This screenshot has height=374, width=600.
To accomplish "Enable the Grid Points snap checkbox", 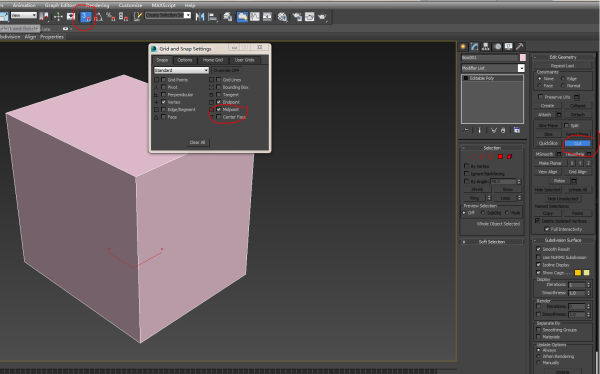I will click(x=164, y=80).
